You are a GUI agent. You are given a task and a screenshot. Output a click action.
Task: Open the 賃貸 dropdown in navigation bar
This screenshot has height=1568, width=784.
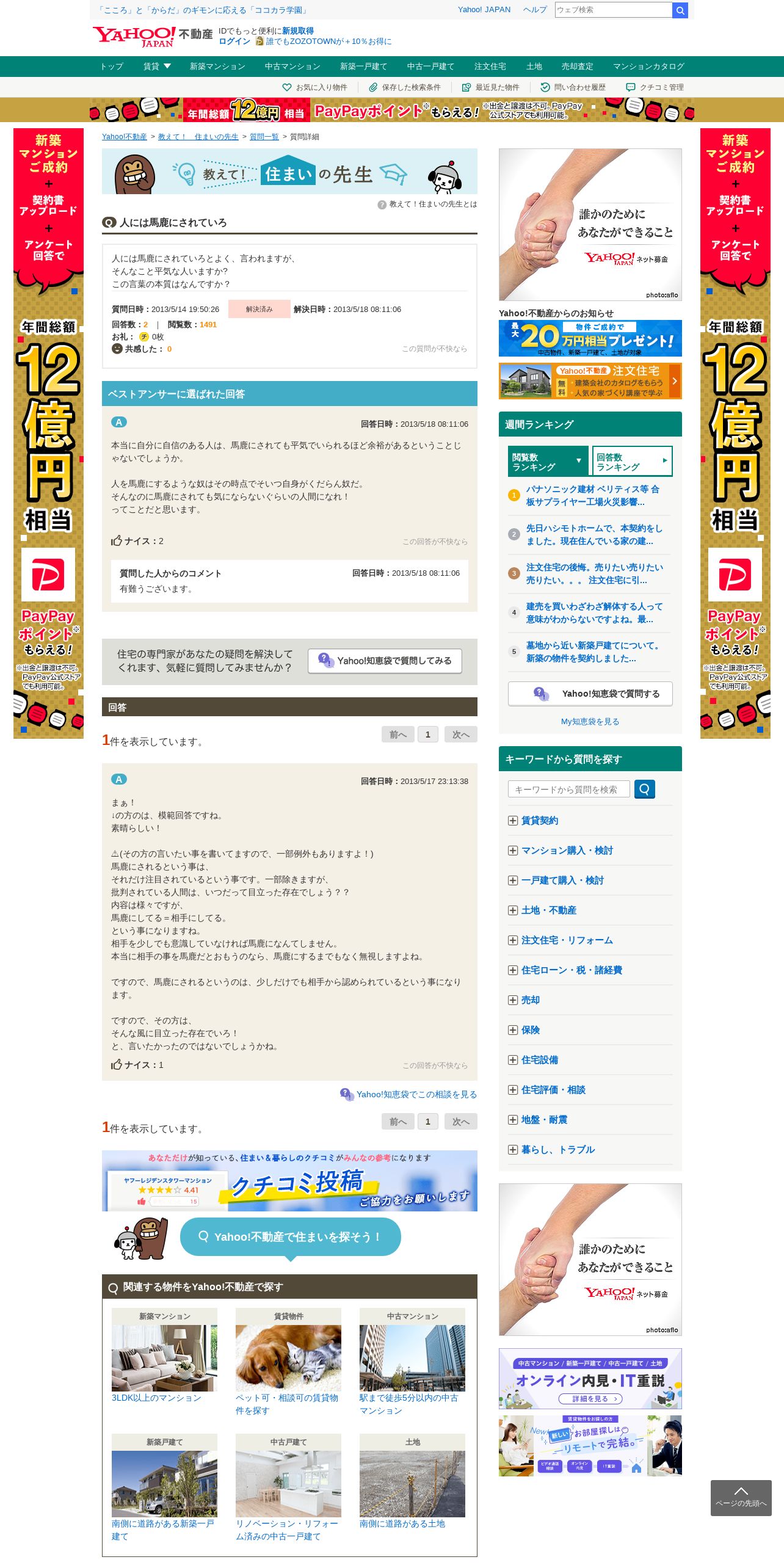tap(157, 67)
